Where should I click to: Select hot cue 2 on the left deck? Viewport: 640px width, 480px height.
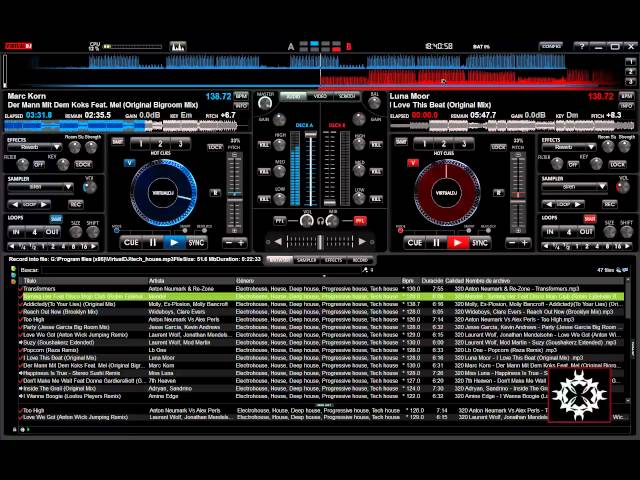point(160,143)
